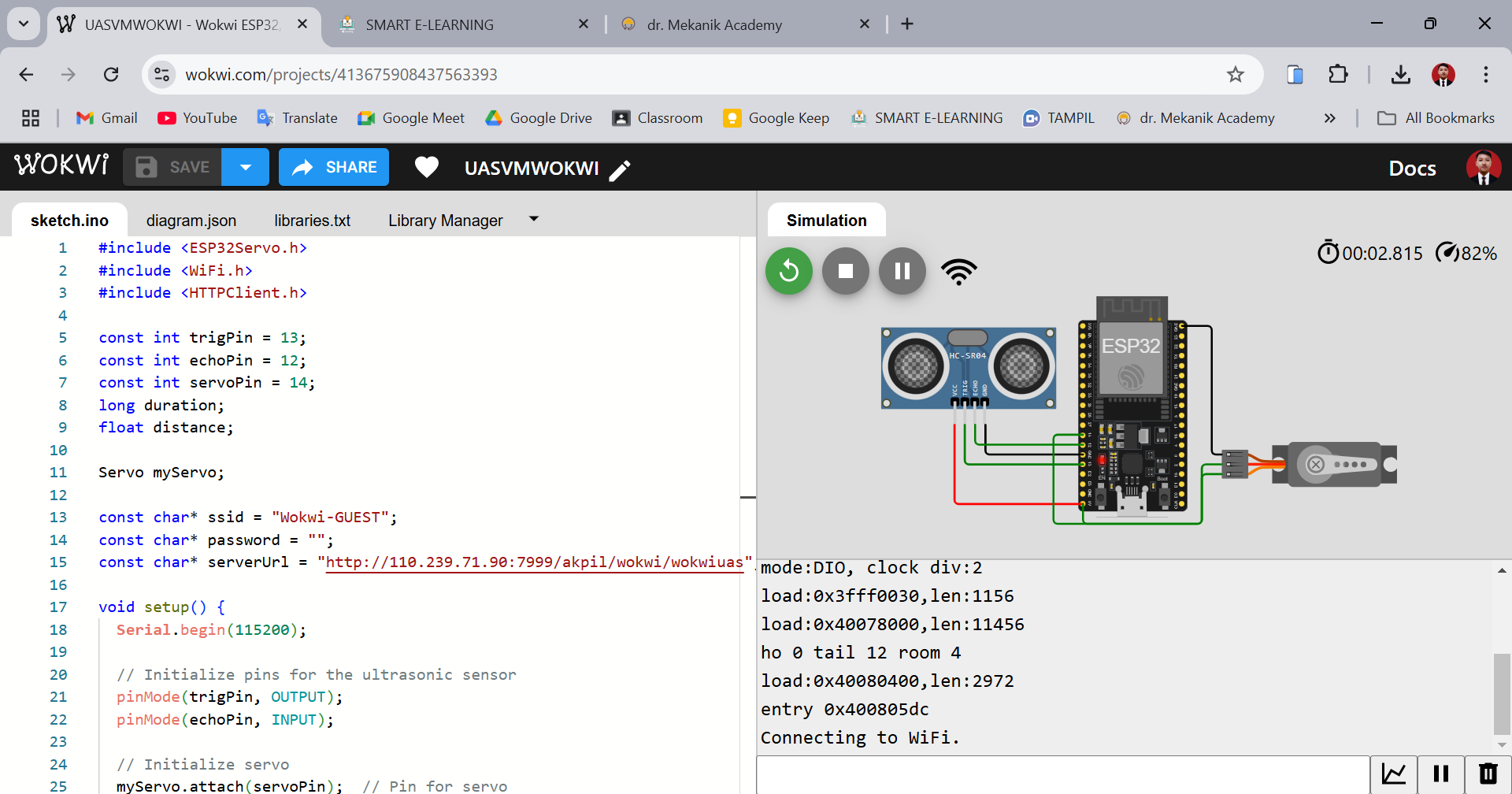Open the Library Manager tab
This screenshot has height=794, width=1512.
(446, 221)
